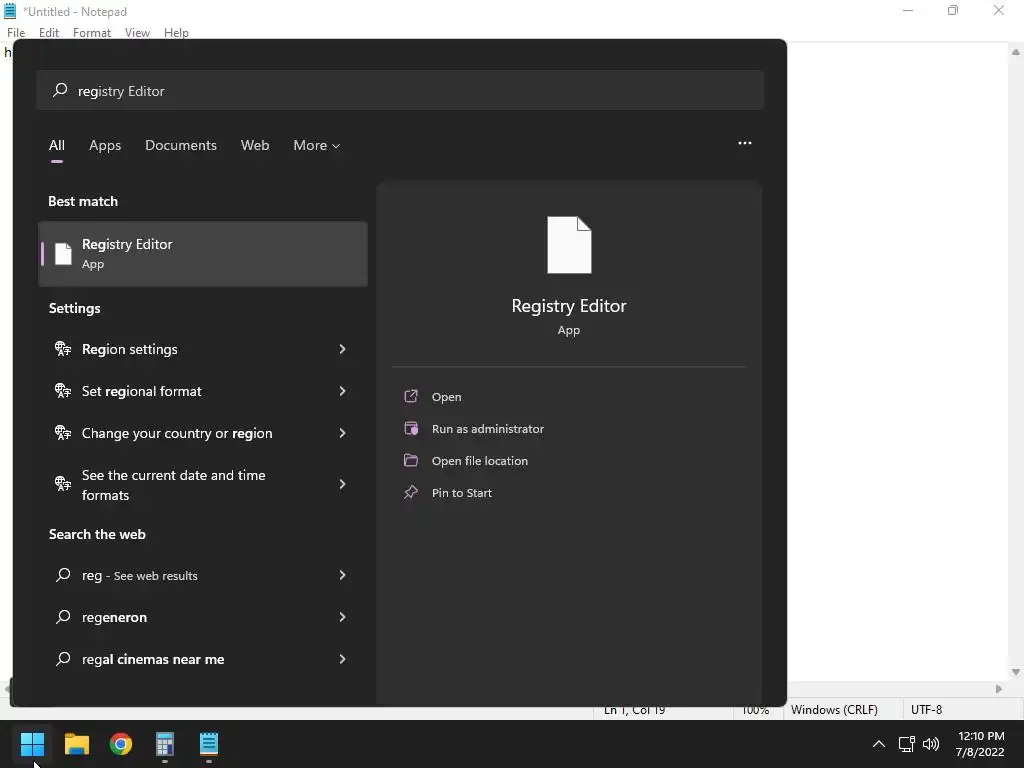Open Set regional format result
The height and width of the screenshot is (768, 1024).
(203, 391)
